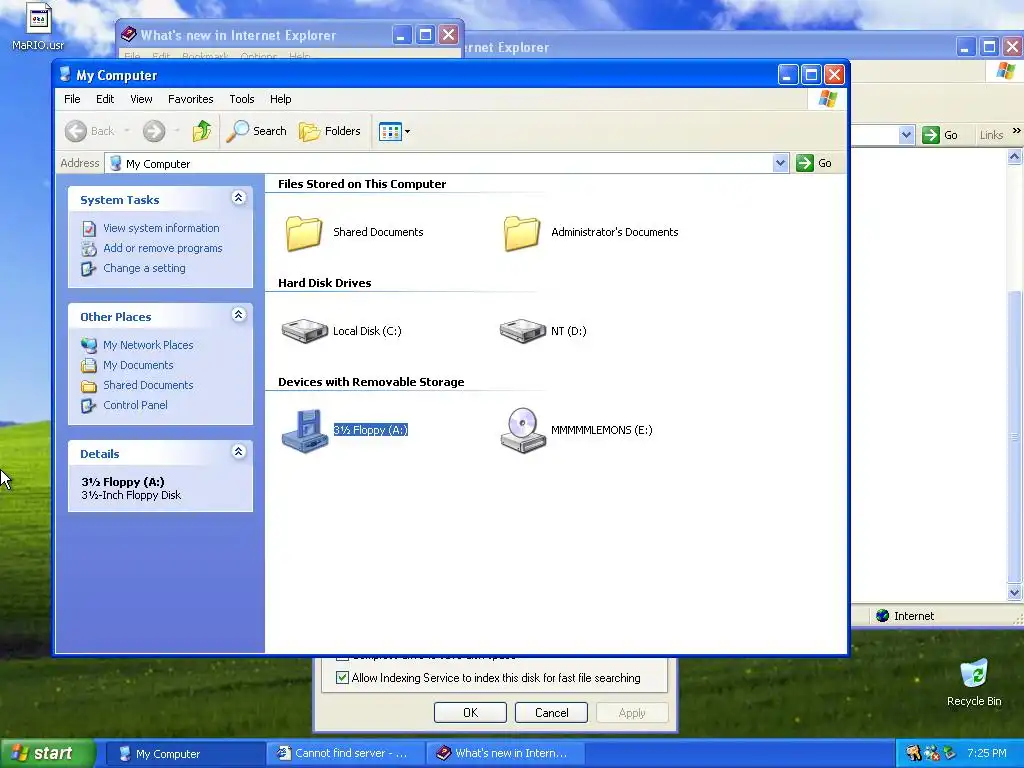
Task: Open the Shared Documents folder icon
Action: [x=304, y=232]
